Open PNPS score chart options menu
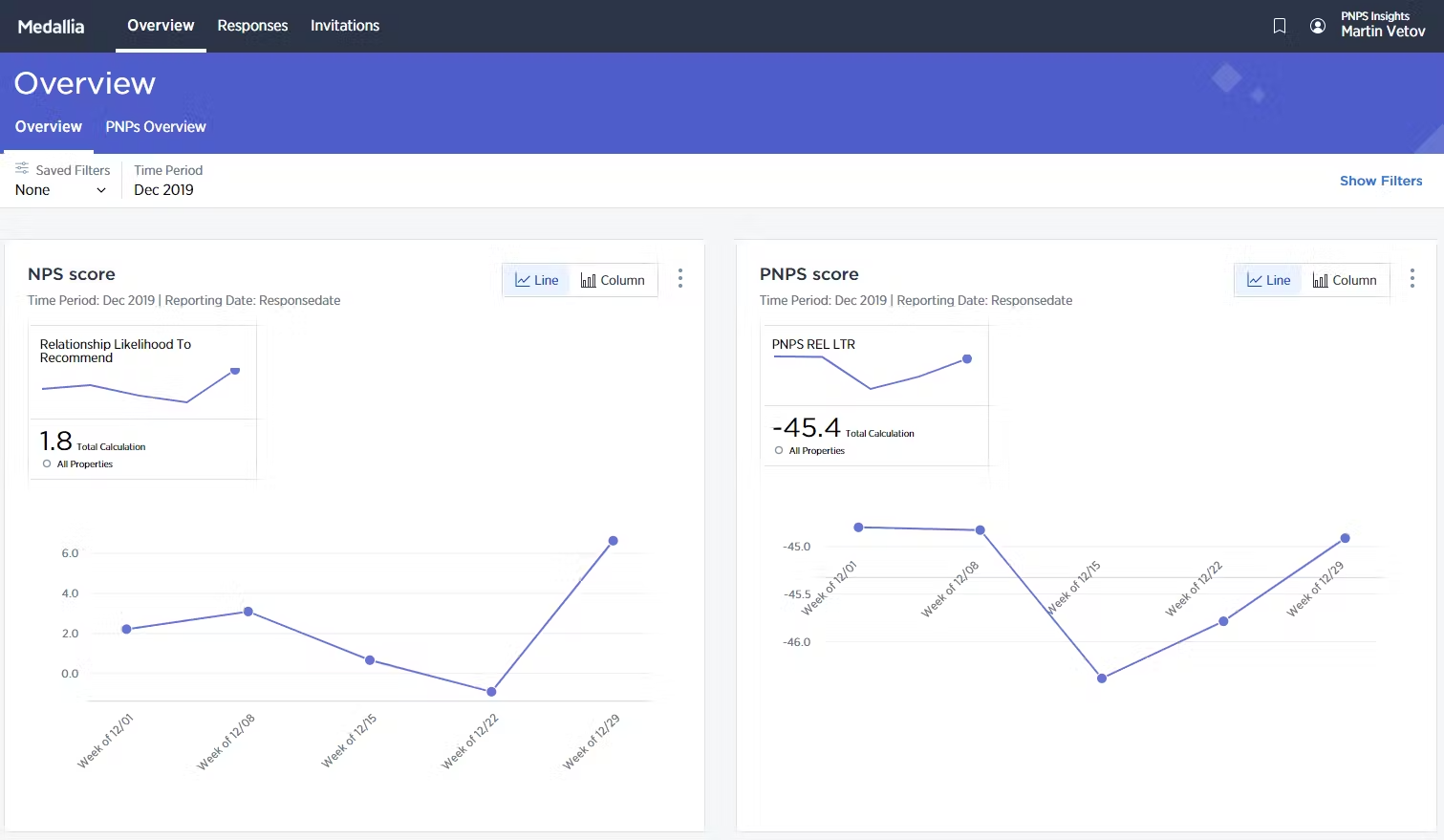The image size is (1444, 840). tap(1412, 278)
